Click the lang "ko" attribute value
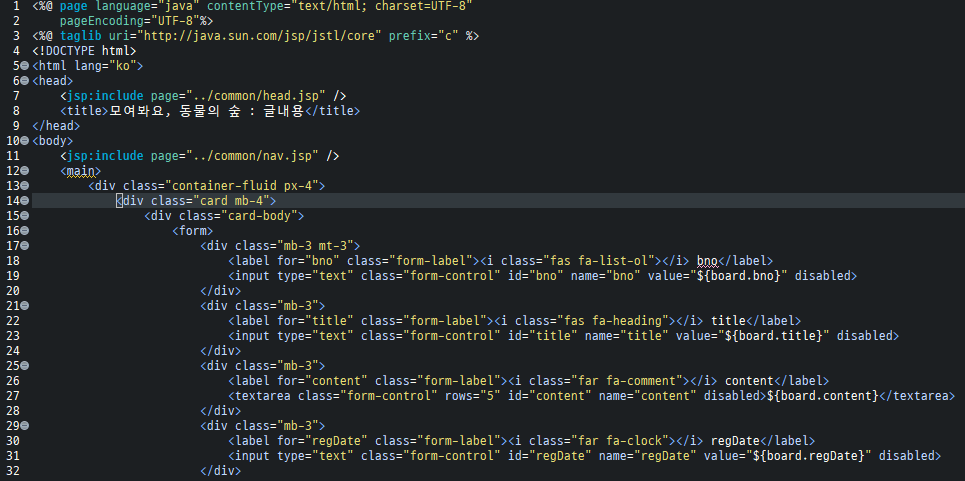The image size is (965, 481). point(123,66)
